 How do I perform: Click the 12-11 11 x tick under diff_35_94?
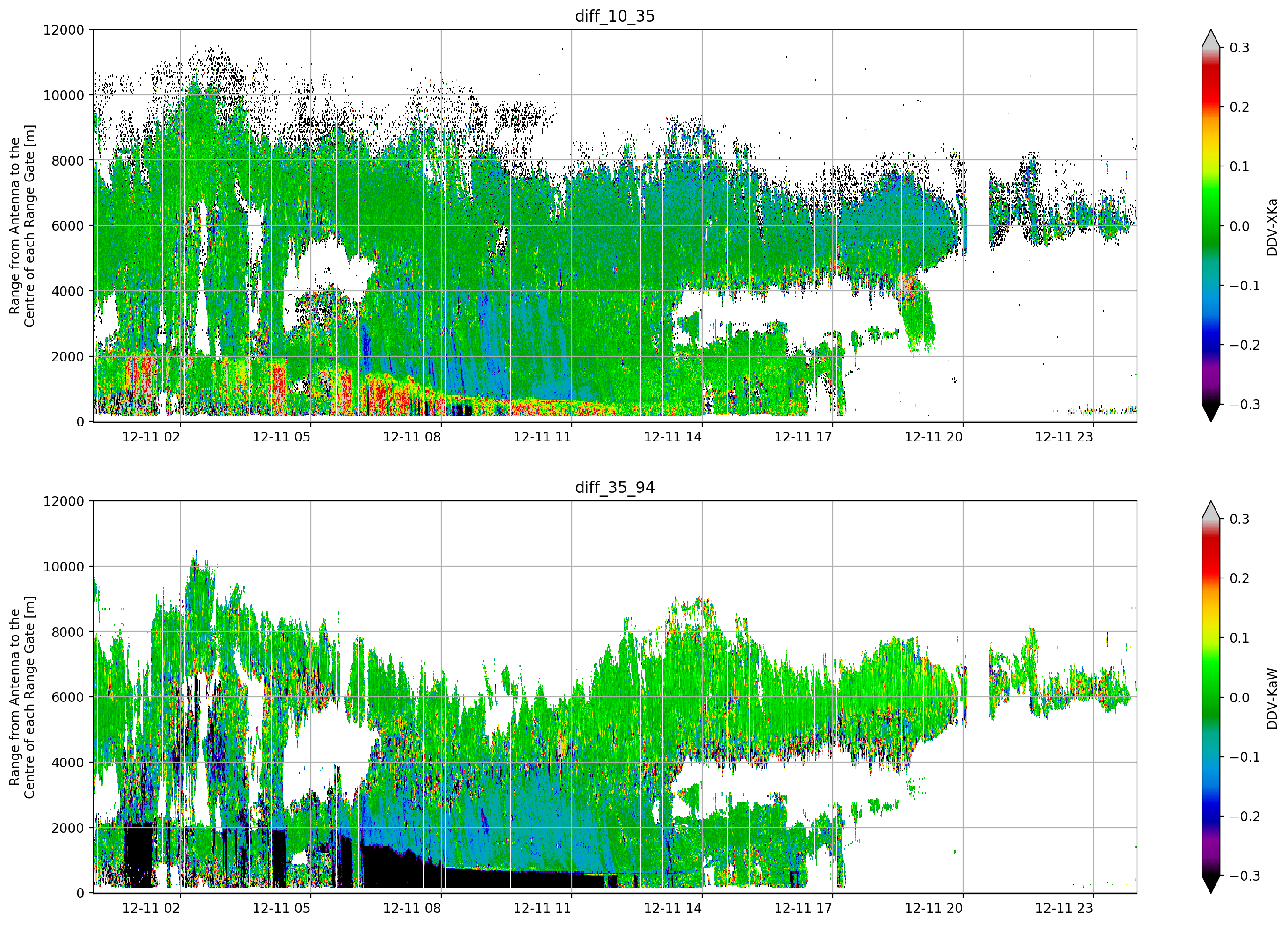(x=542, y=908)
